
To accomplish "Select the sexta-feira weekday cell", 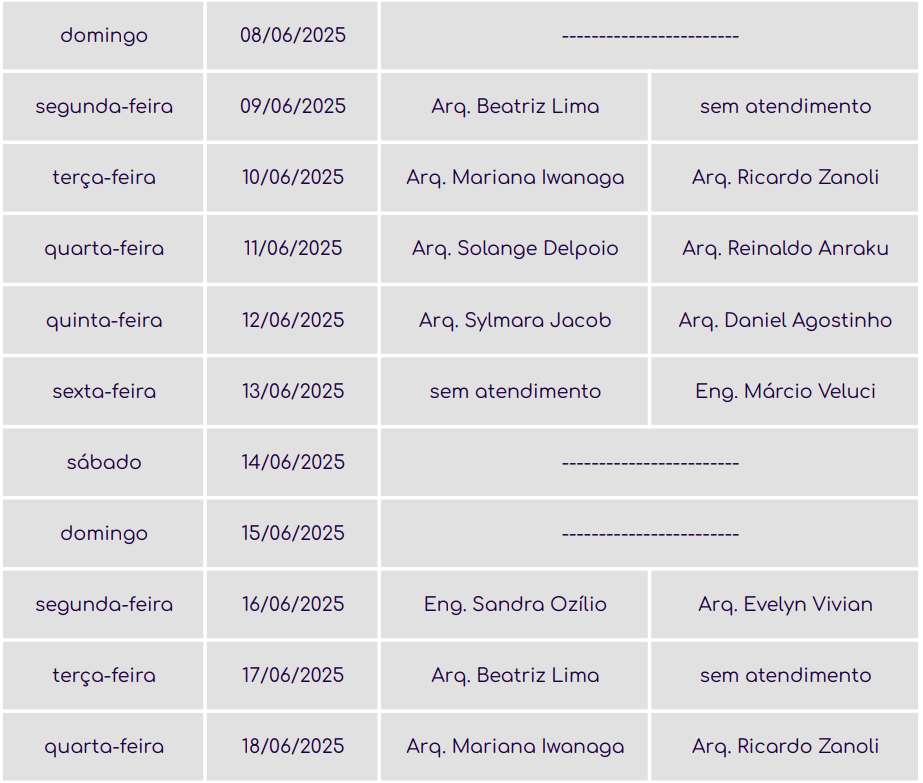I will point(104,392).
